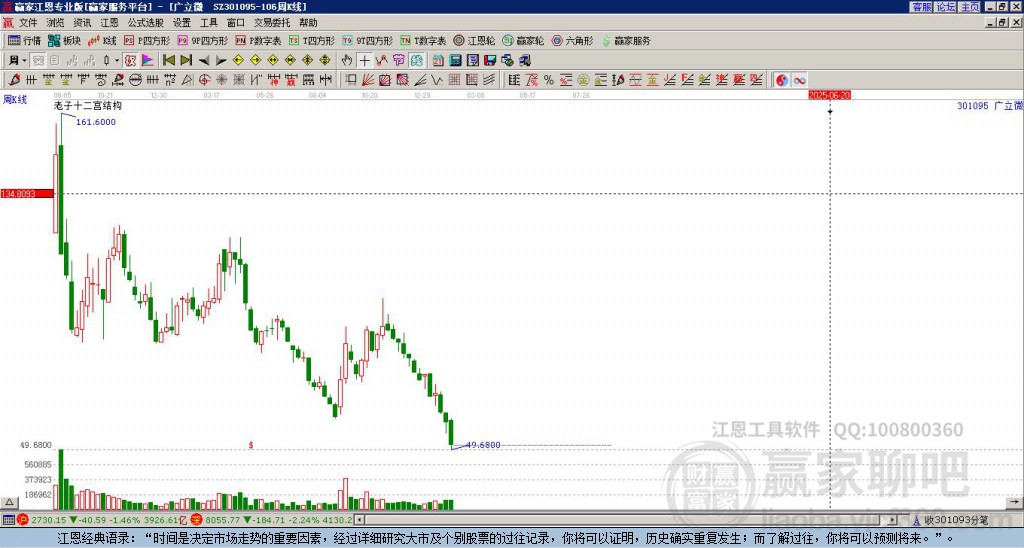
Task: Open the 交易委托 menu
Action: pyautogui.click(x=272, y=23)
